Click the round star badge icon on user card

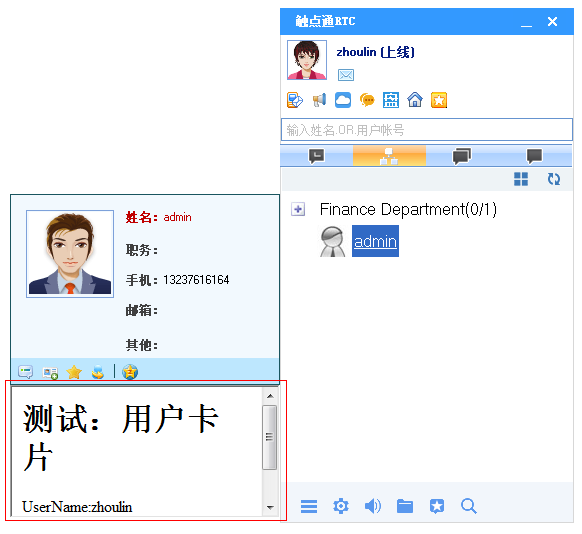click(130, 372)
